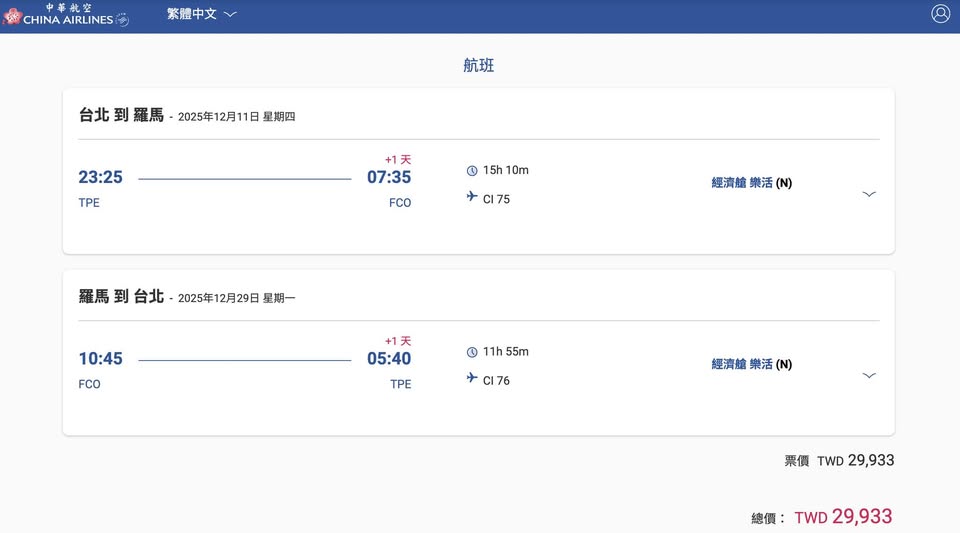Click the SkyTeam emblem in the header
960x533 pixels.
click(x=122, y=20)
